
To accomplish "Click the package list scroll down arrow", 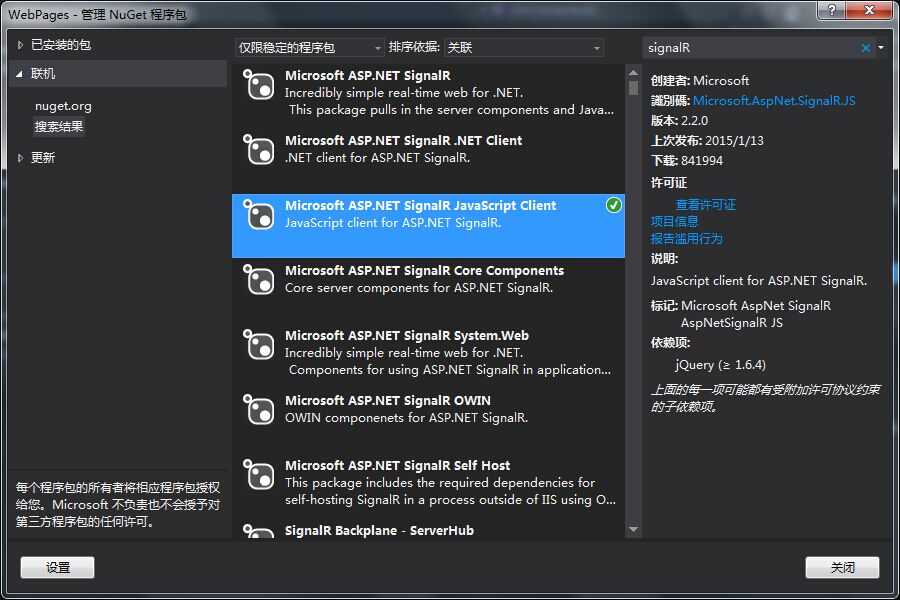I will click(633, 529).
